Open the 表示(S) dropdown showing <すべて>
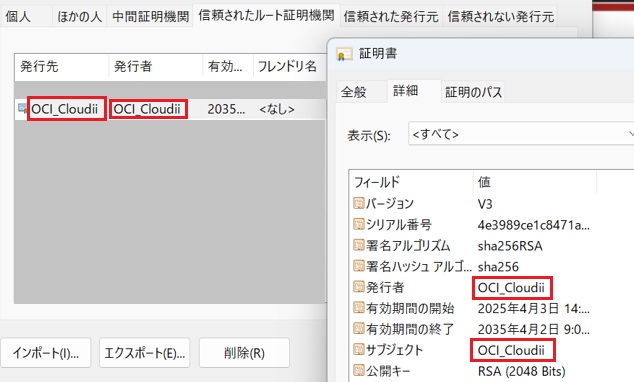Image resolution: width=634 pixels, height=382 pixels. [521, 133]
